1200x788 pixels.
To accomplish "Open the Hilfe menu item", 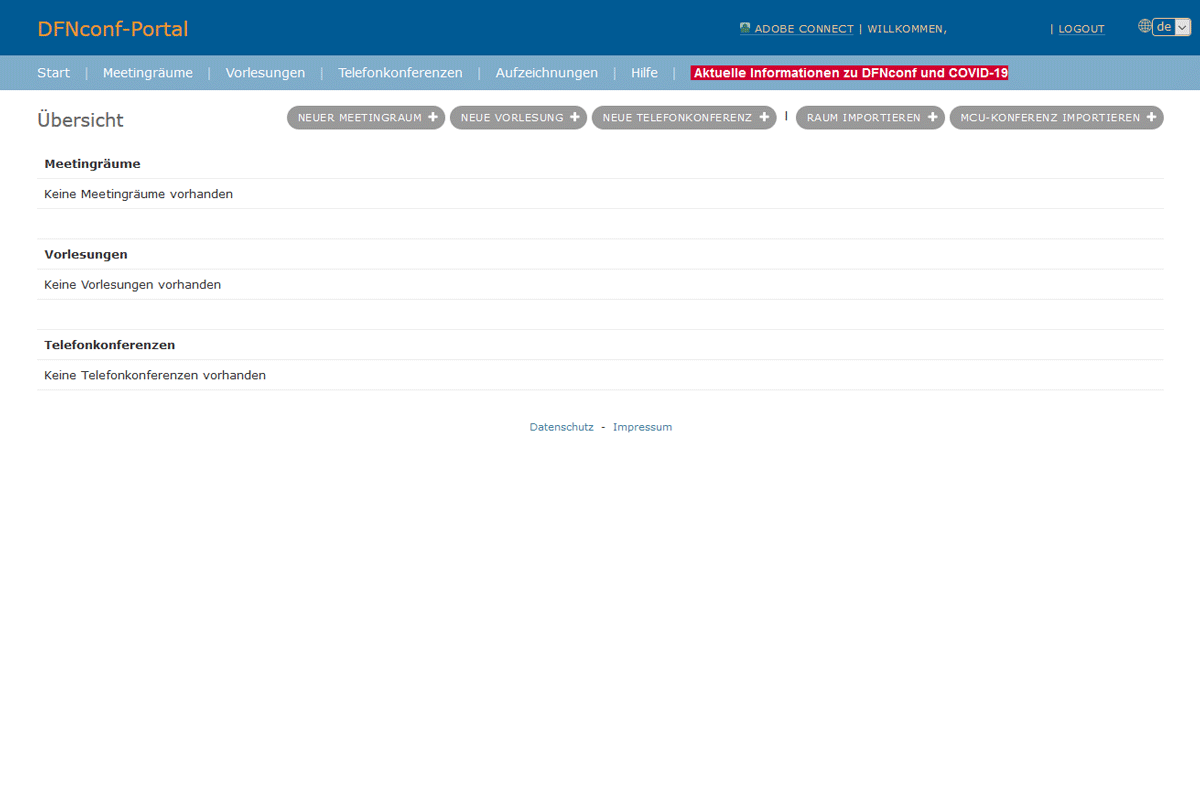I will [x=644, y=73].
